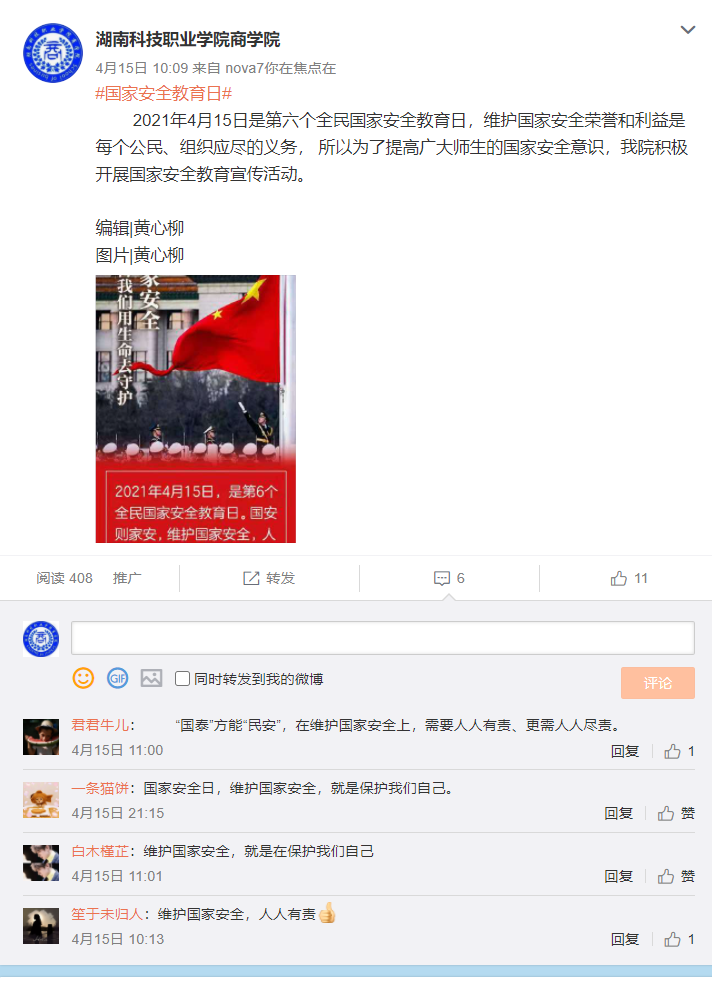Reply to 白木槿芷's comment
Screen dimensions: 712x997
pos(619,876)
